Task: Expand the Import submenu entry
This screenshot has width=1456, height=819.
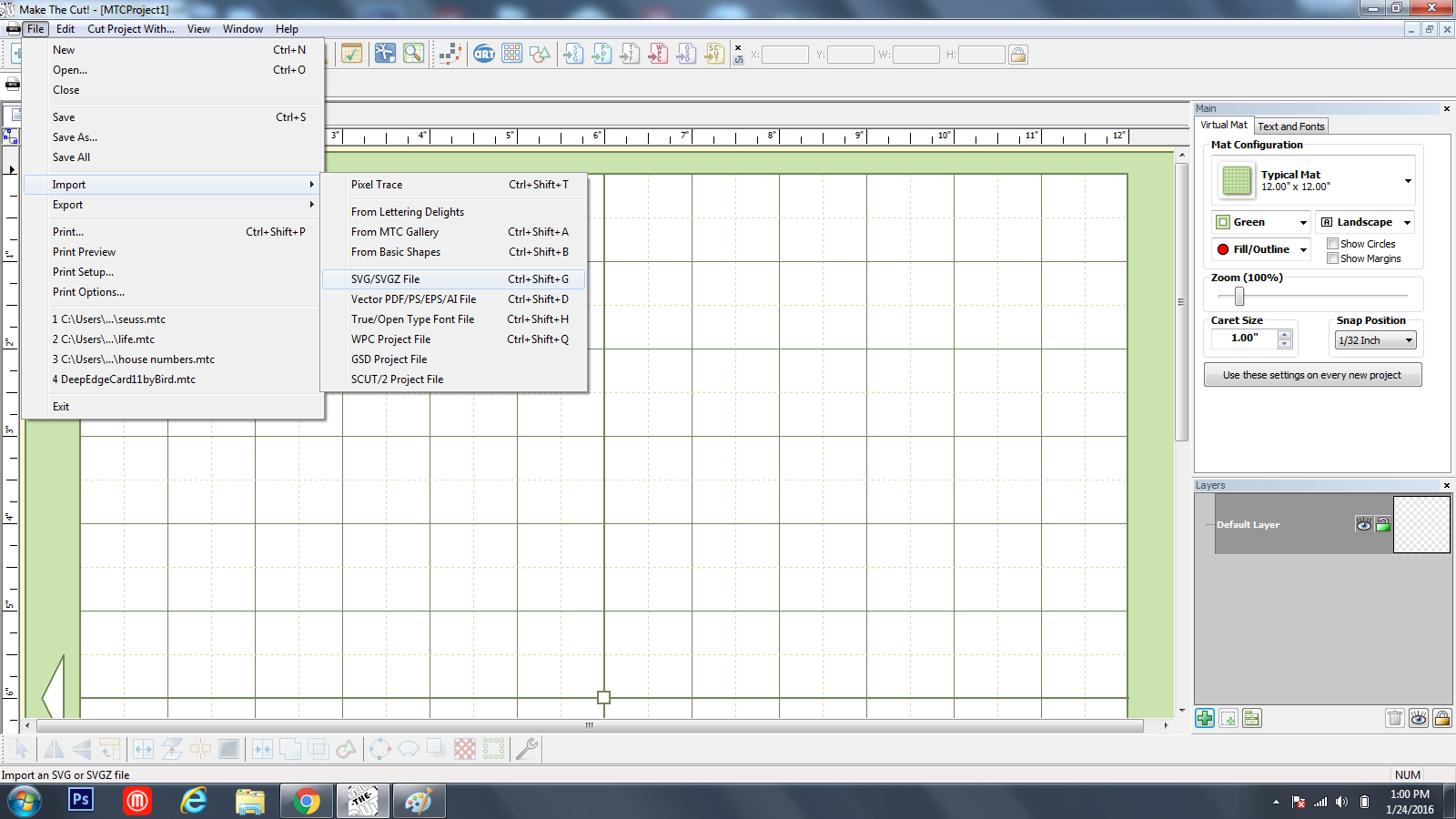Action: point(174,185)
